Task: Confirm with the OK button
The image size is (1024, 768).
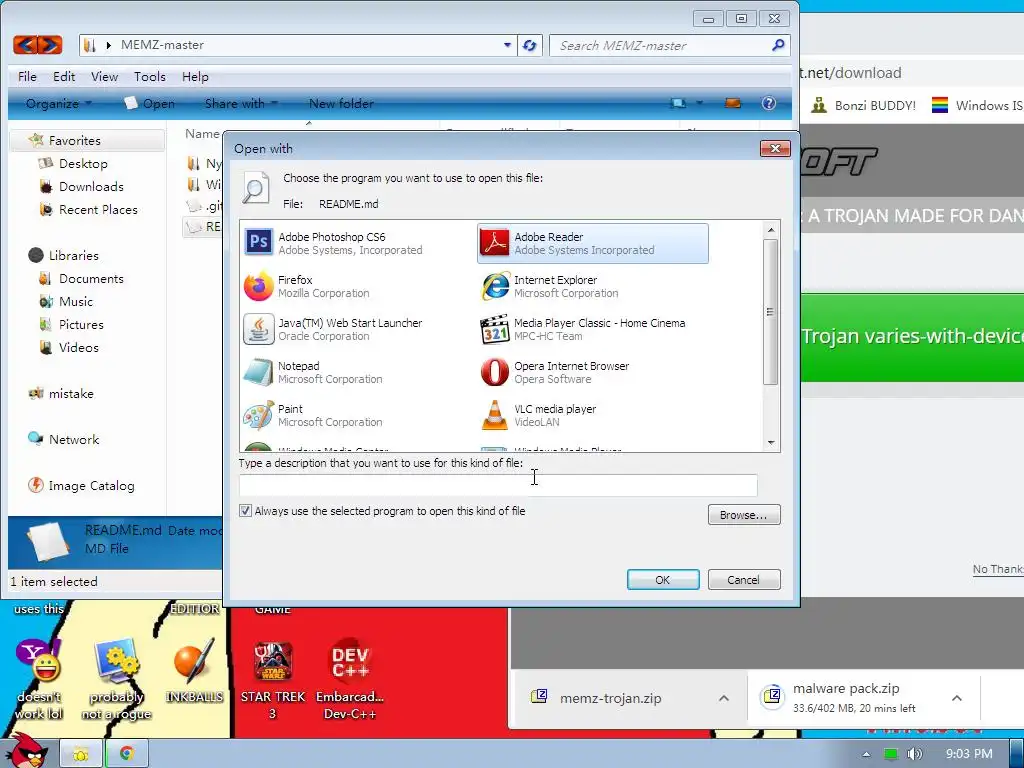Action: [663, 579]
